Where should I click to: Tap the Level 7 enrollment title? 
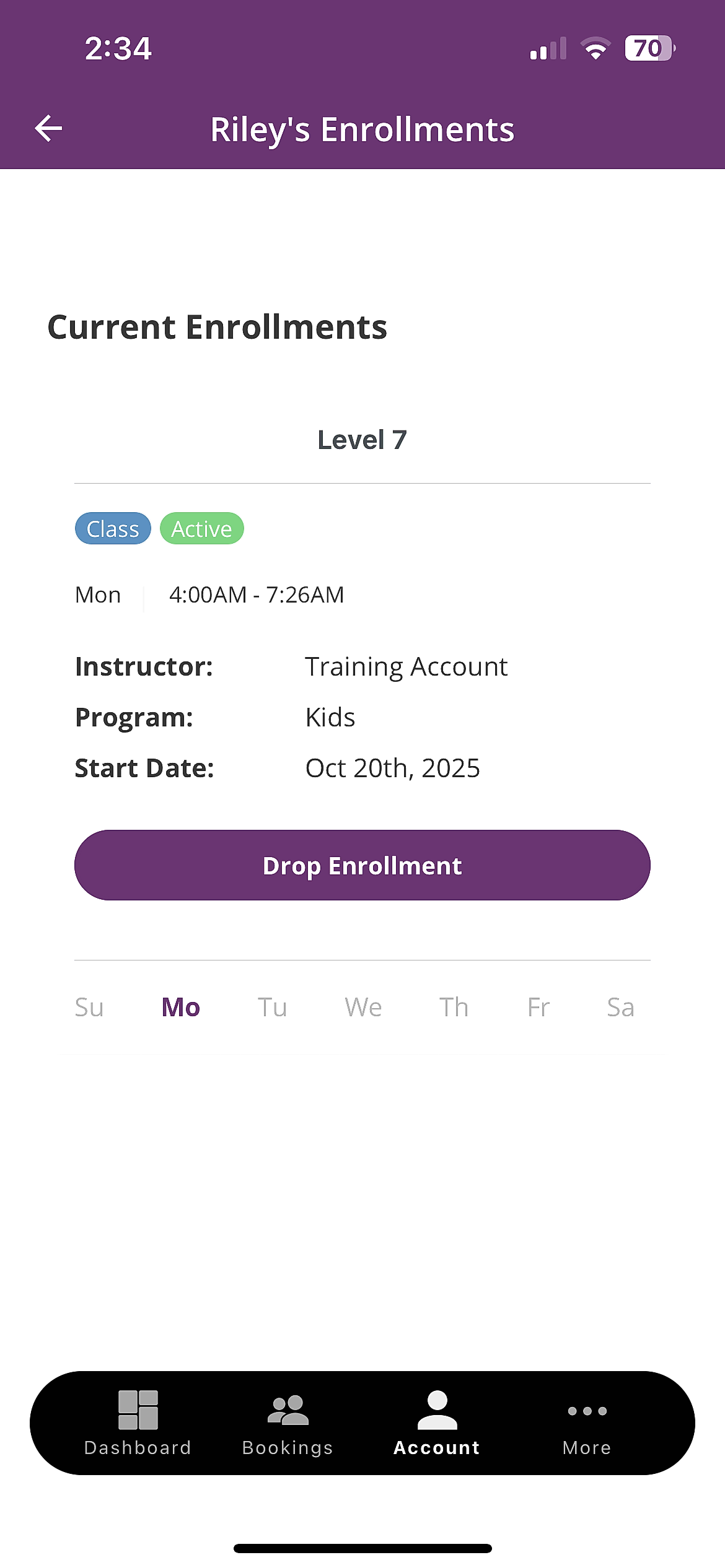362,440
